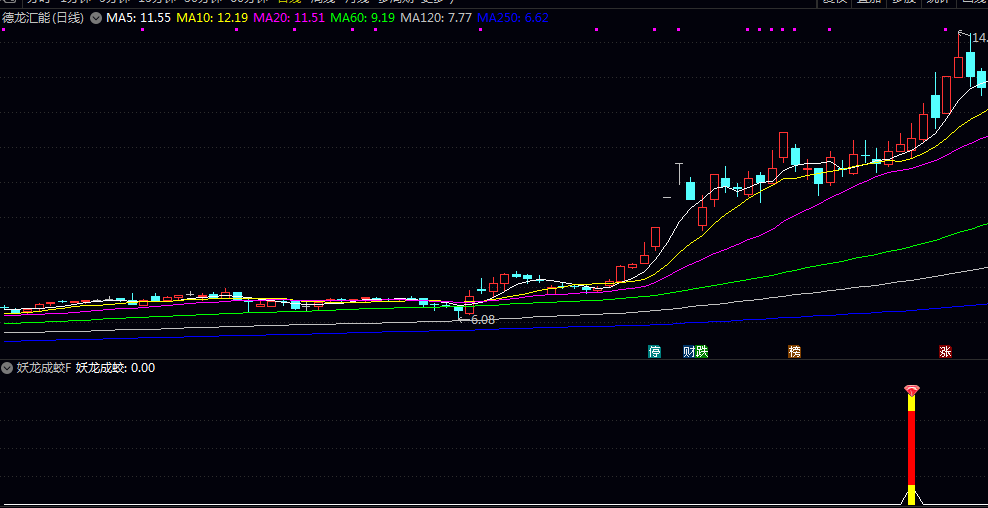
Task: Select the 德龙汇能(日线) chart title
Action: 43,18
